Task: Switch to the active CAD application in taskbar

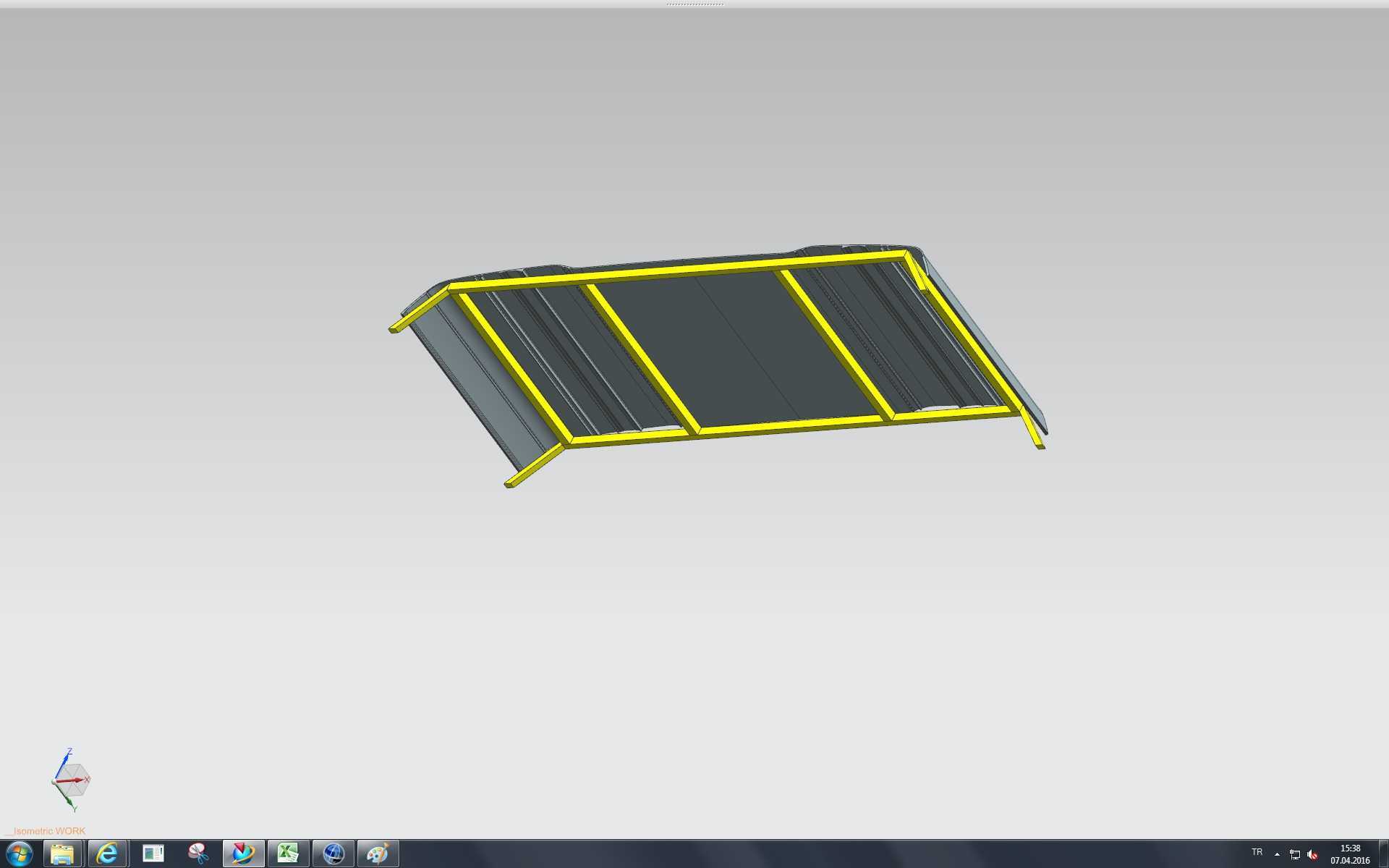Action: click(243, 854)
